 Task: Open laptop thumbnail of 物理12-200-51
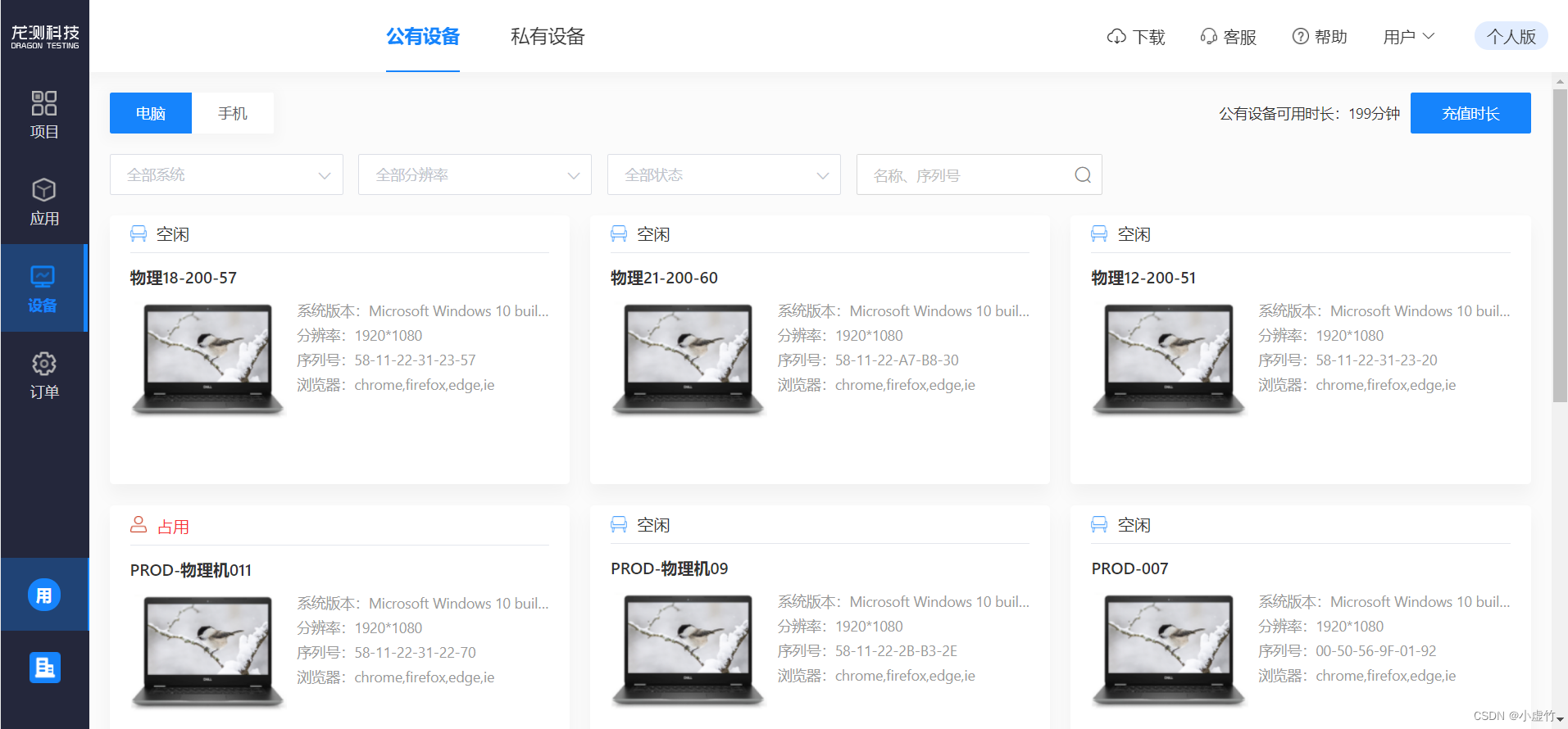[x=1169, y=359]
